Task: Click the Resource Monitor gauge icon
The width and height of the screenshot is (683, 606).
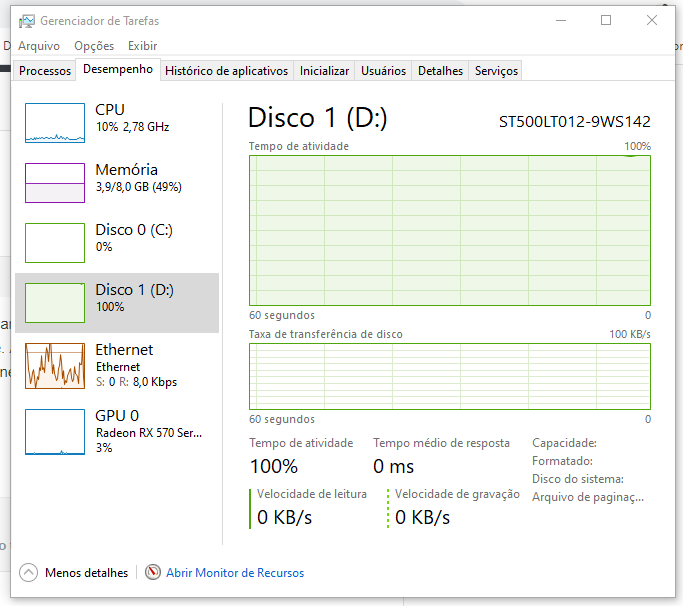Action: [x=153, y=572]
